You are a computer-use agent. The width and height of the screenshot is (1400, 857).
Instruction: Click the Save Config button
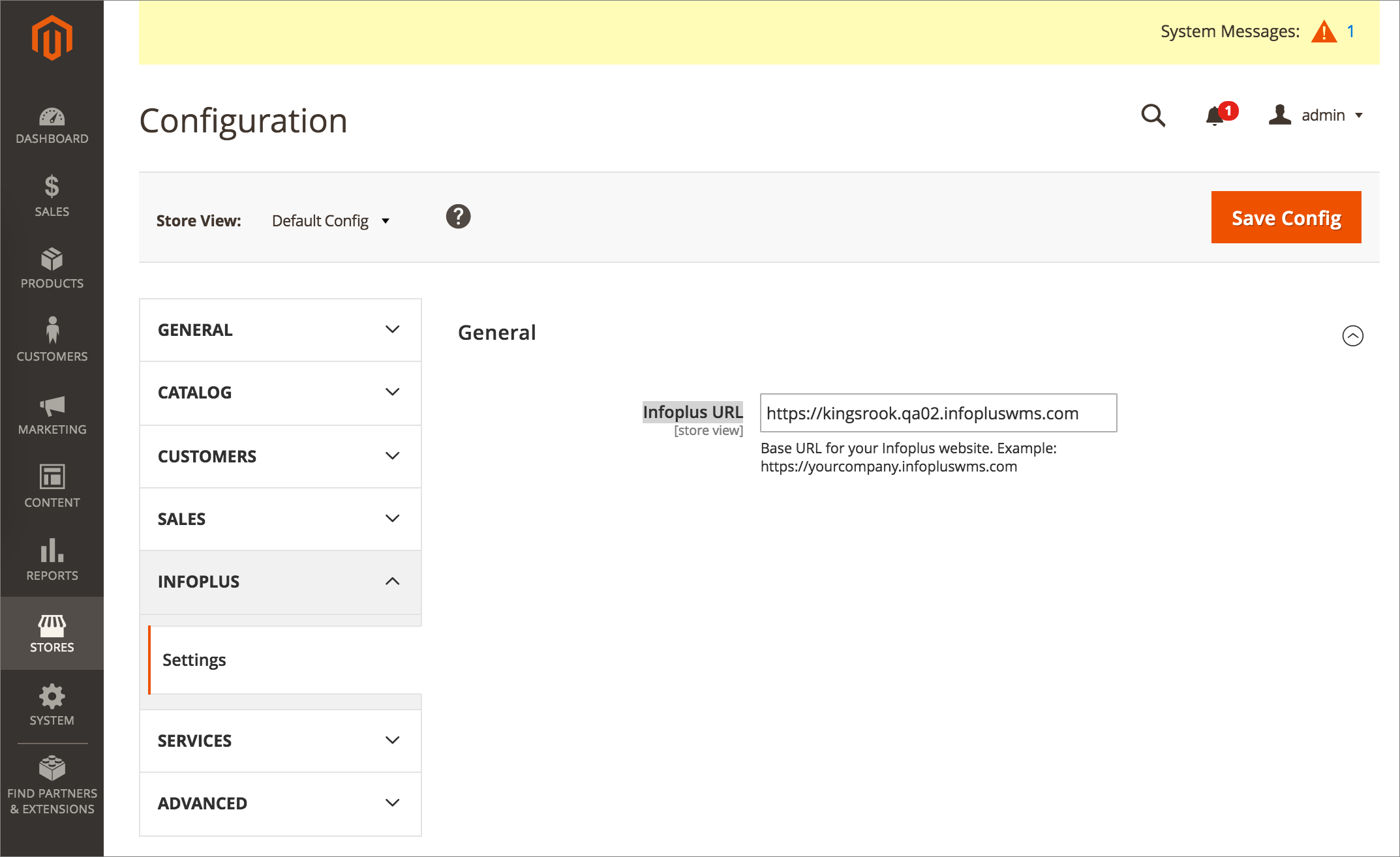pyautogui.click(x=1286, y=217)
